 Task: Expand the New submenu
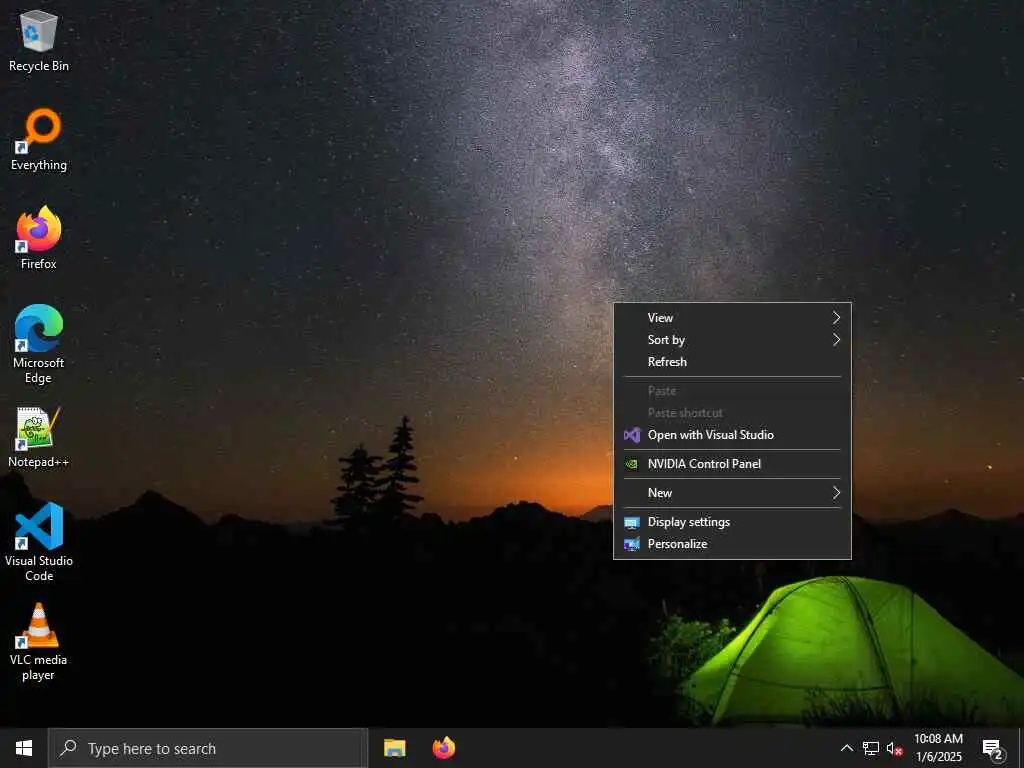coord(732,493)
